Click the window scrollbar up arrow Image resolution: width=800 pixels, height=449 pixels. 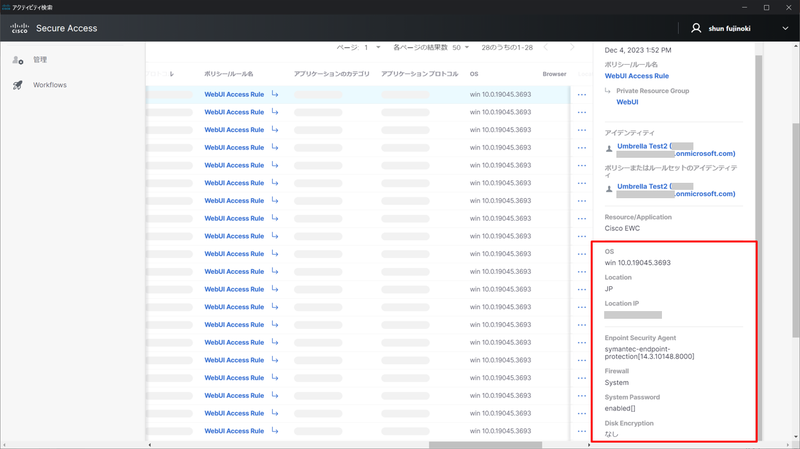click(x=796, y=46)
